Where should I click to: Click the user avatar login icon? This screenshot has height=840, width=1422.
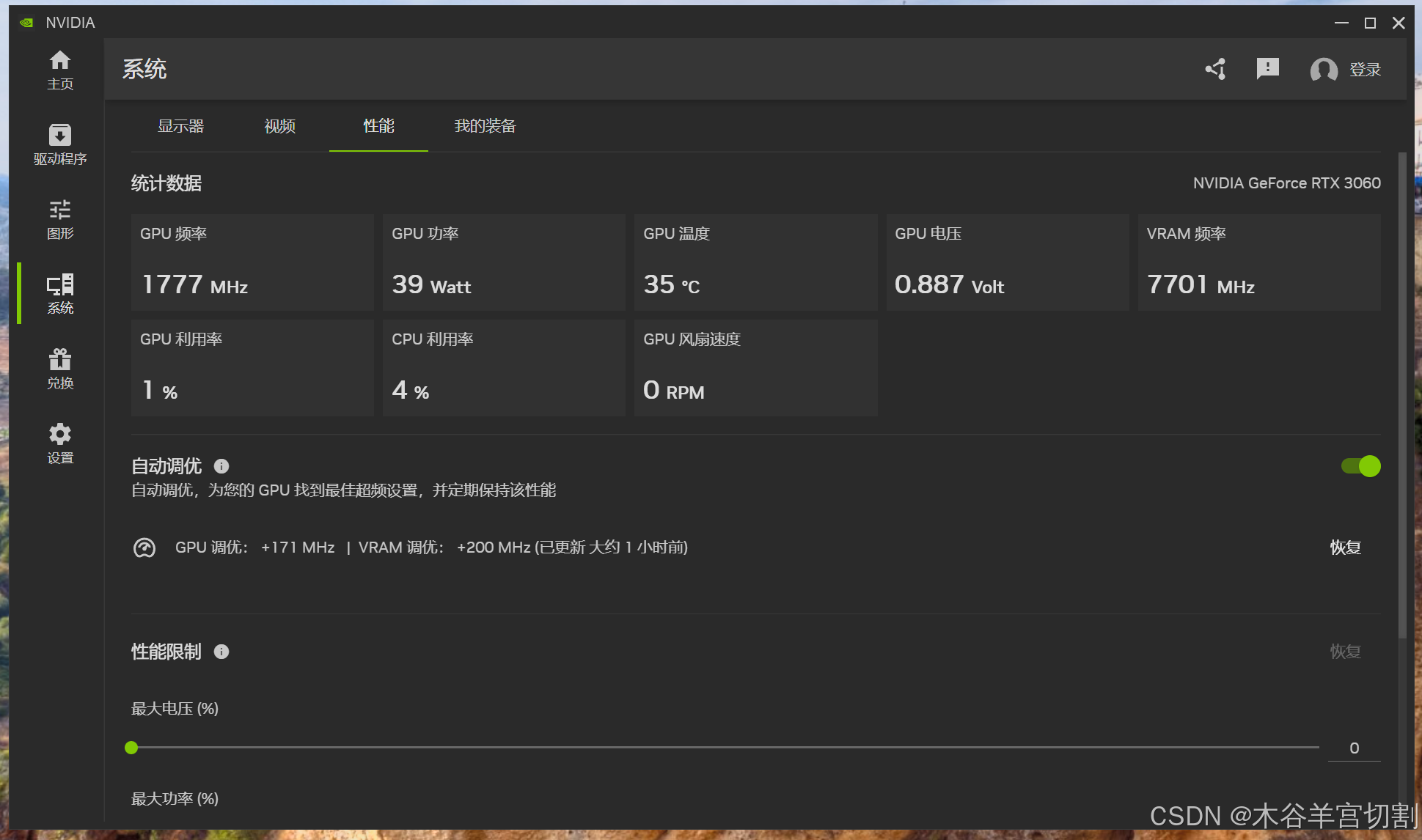click(x=1324, y=70)
